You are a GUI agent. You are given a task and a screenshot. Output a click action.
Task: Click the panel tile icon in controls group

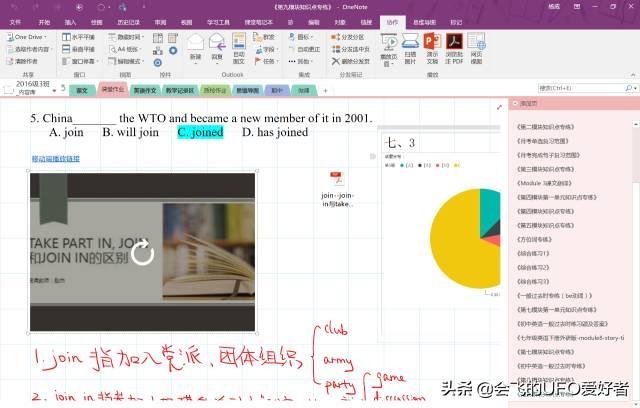pyautogui.click(x=173, y=38)
